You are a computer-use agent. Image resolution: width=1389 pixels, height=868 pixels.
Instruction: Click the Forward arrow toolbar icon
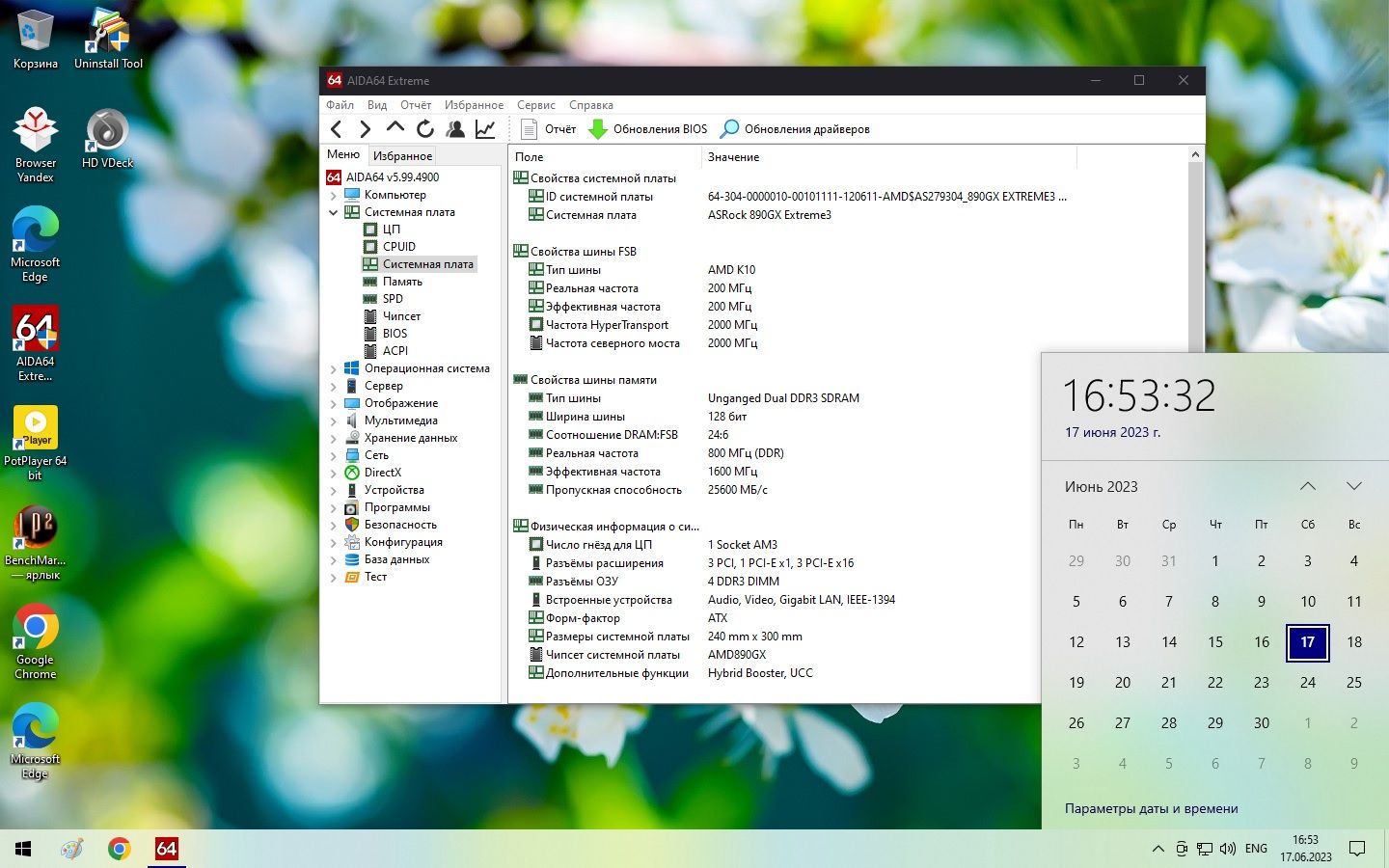365,129
